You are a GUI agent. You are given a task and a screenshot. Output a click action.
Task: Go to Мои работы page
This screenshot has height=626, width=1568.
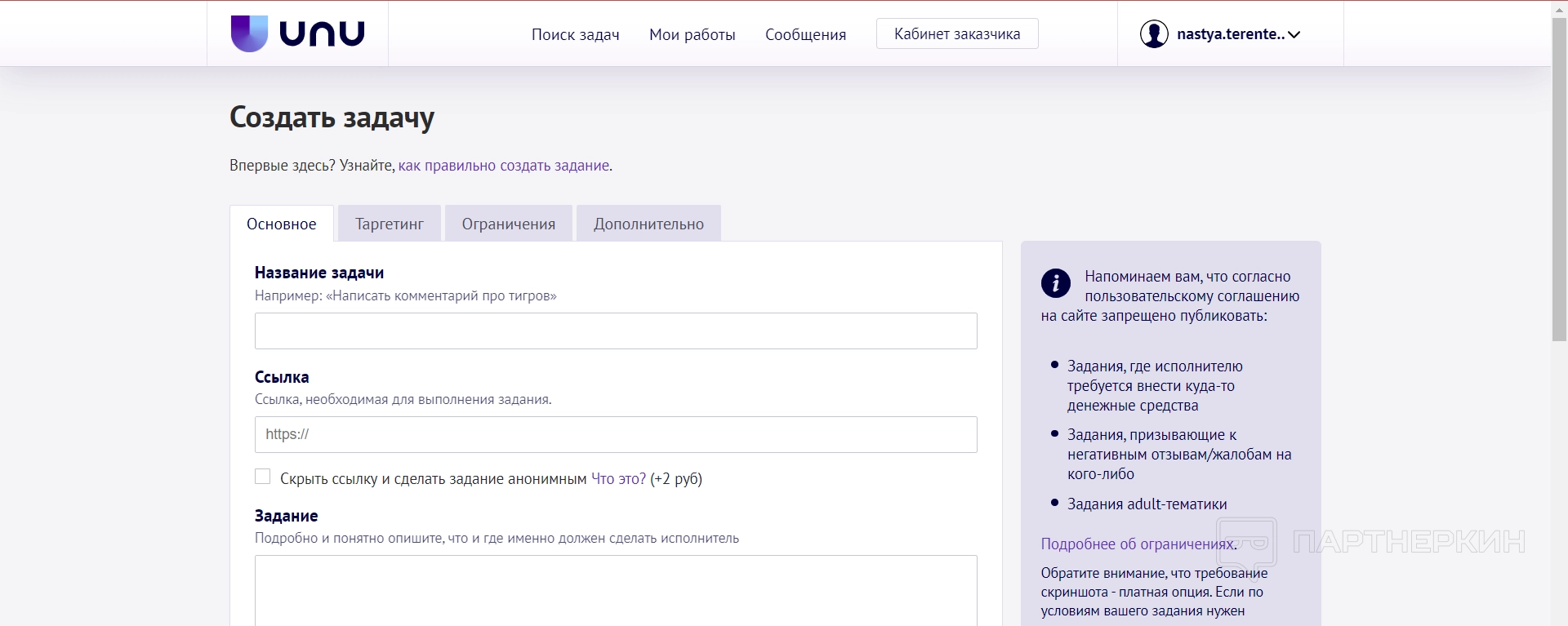point(692,34)
